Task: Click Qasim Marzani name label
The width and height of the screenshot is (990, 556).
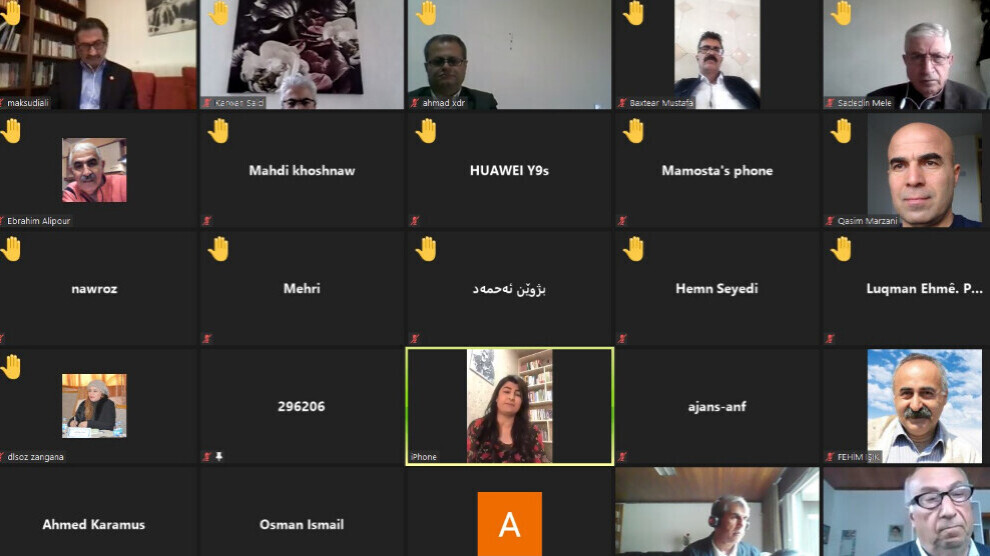Action: [867, 221]
